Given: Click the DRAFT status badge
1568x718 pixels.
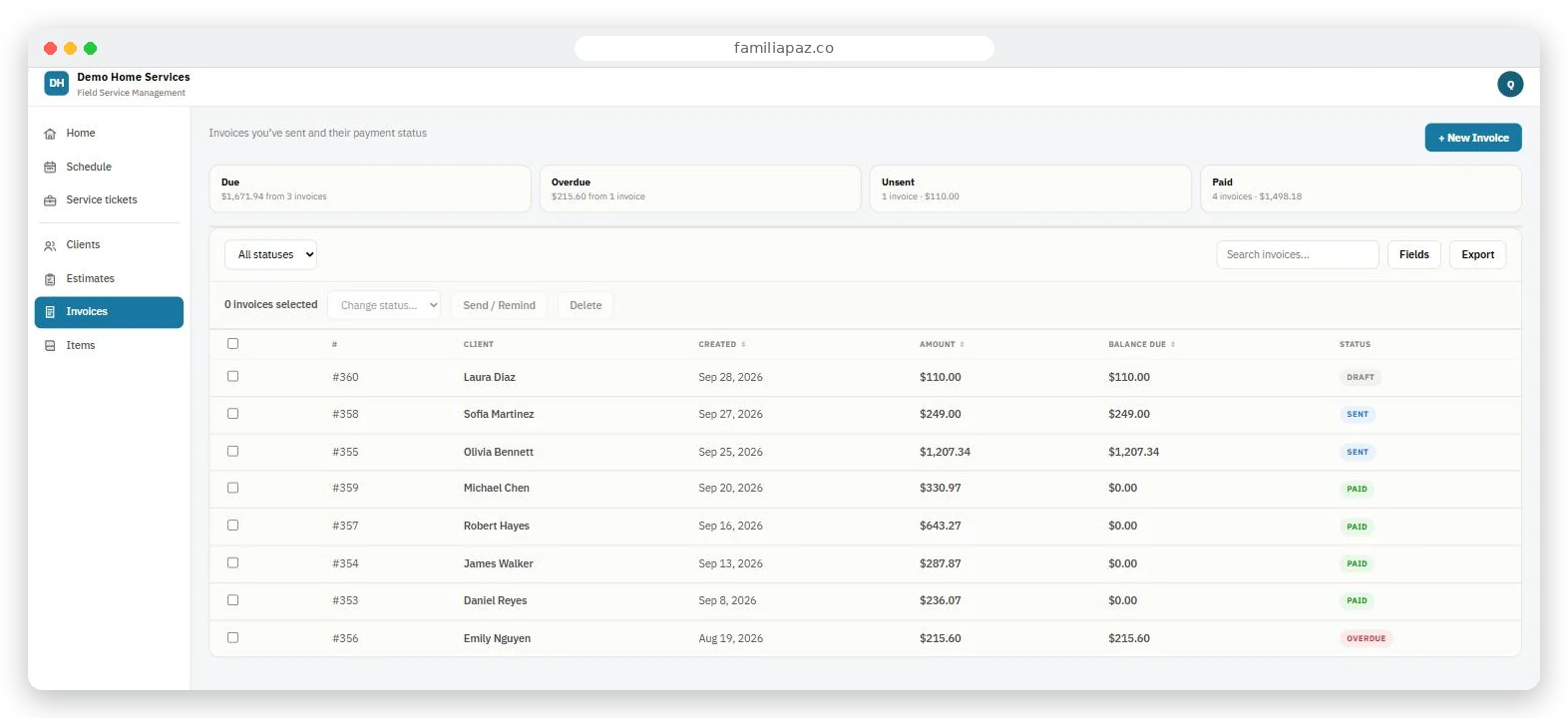Looking at the screenshot, I should point(1360,377).
